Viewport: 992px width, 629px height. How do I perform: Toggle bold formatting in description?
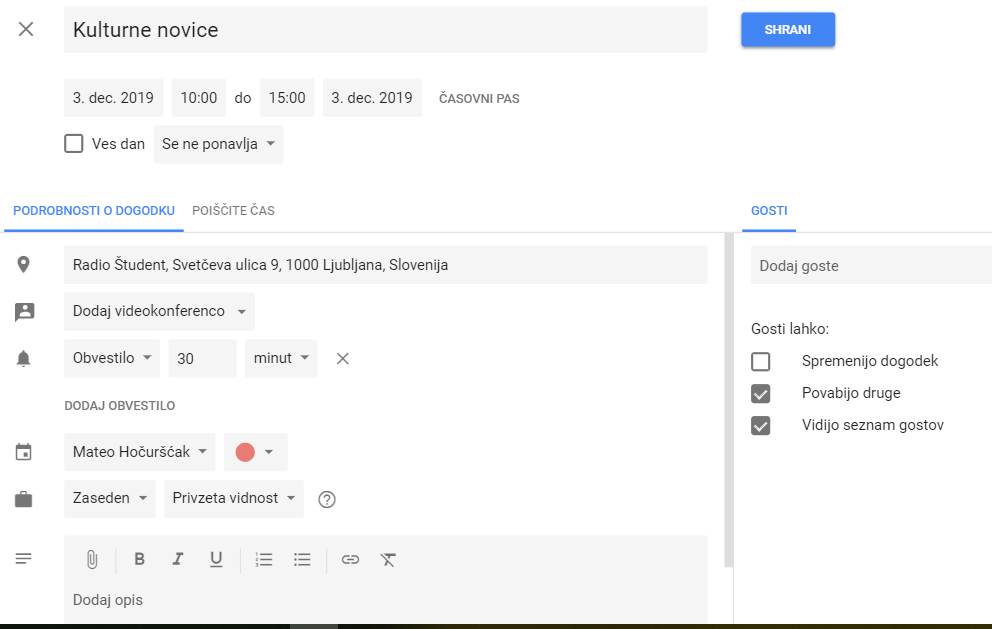click(x=140, y=560)
